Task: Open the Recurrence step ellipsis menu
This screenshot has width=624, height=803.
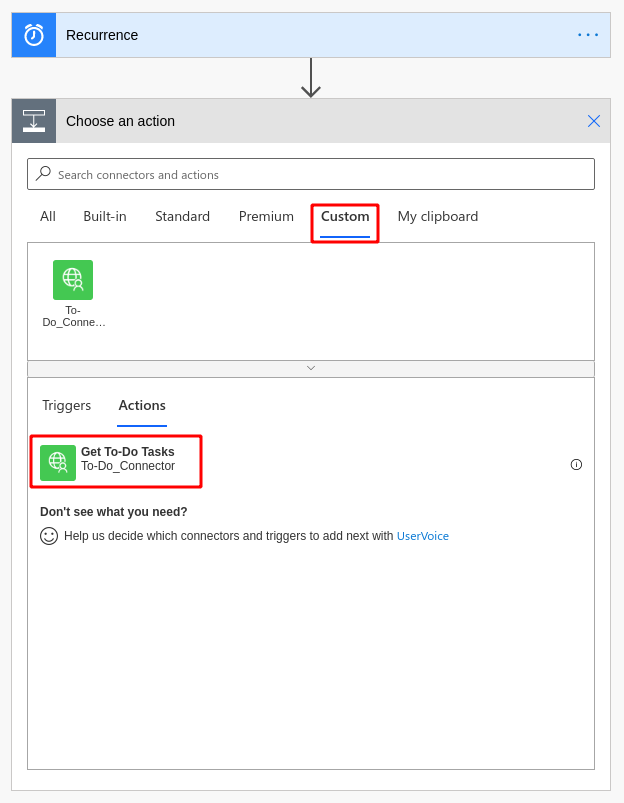Action: tap(588, 35)
